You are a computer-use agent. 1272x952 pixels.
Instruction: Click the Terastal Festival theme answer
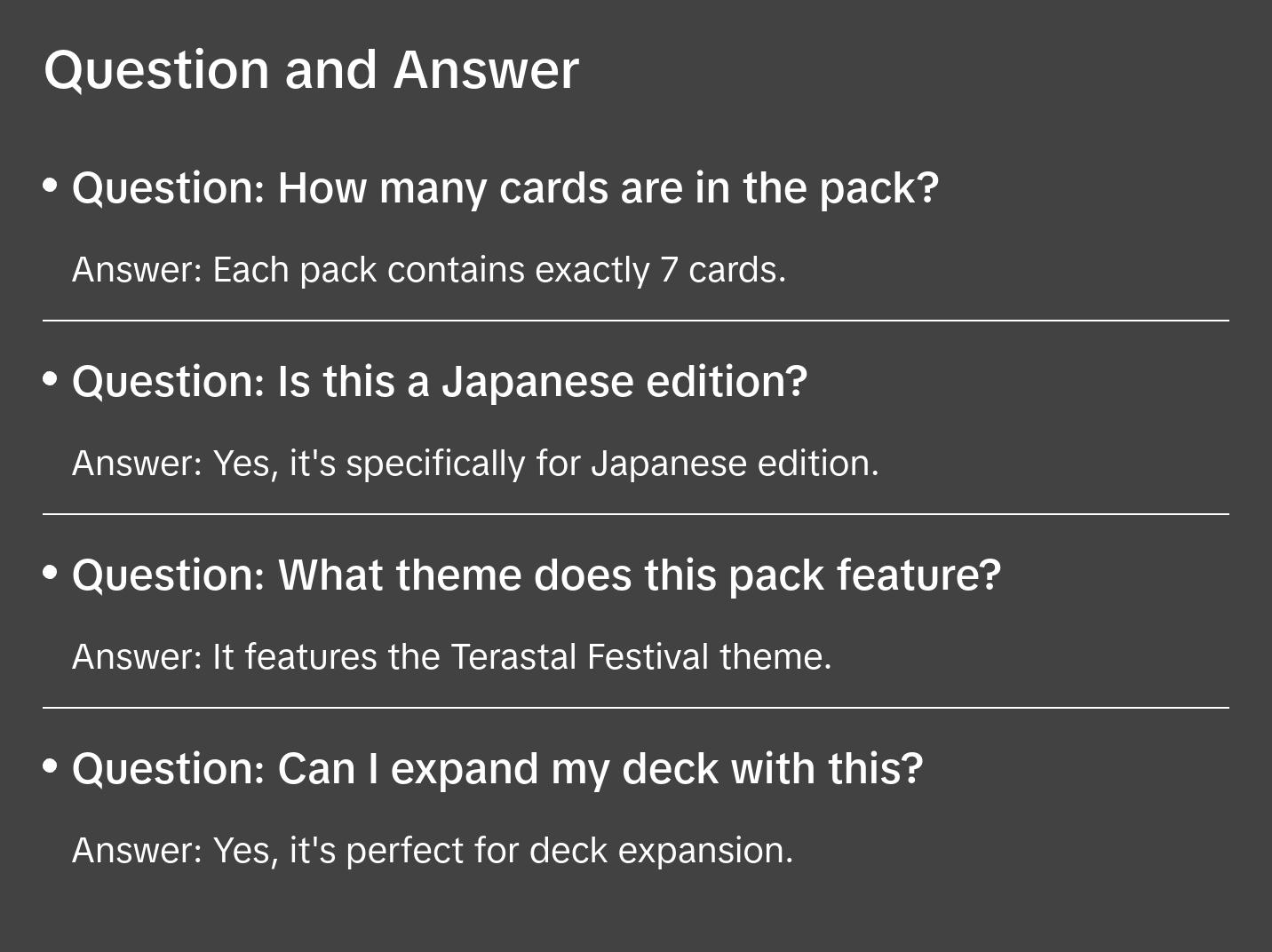tap(451, 657)
